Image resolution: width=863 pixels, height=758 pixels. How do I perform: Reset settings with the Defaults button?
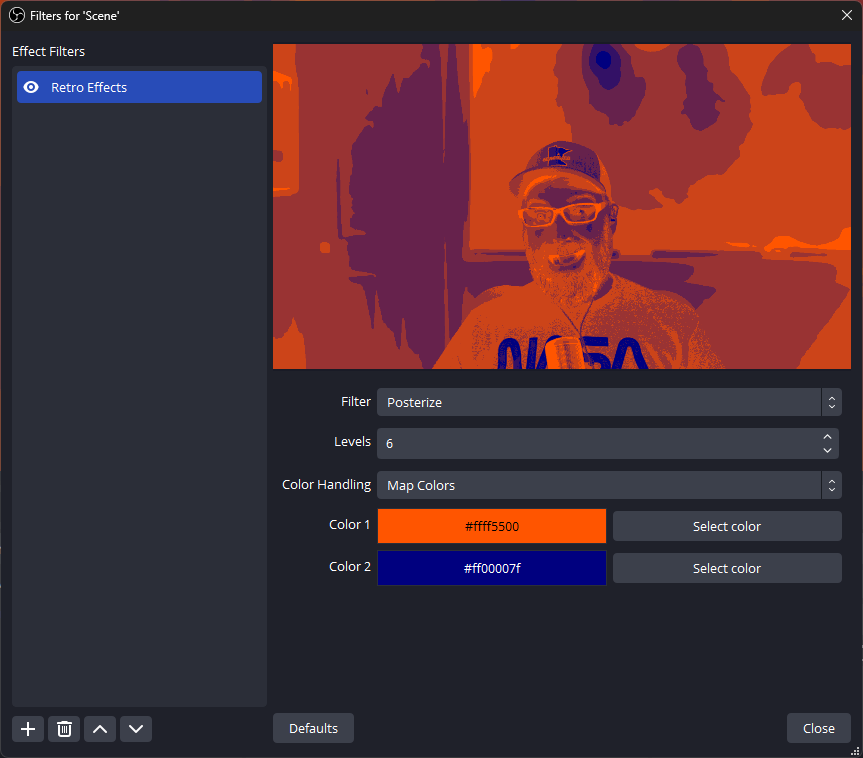point(313,728)
